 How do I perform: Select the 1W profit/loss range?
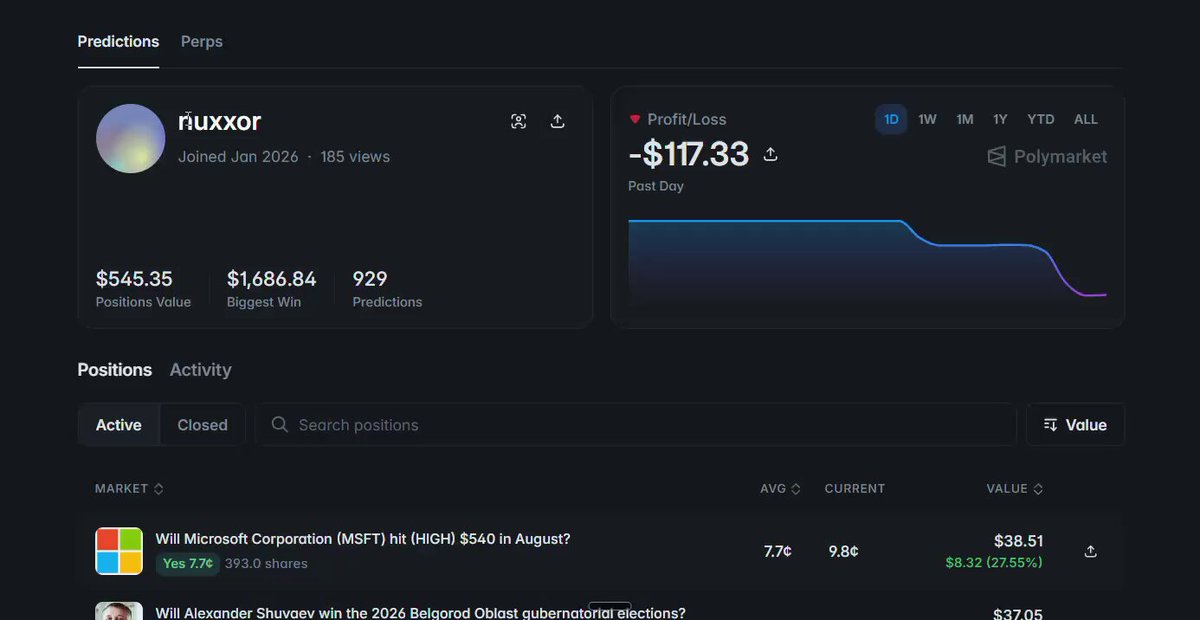click(927, 119)
